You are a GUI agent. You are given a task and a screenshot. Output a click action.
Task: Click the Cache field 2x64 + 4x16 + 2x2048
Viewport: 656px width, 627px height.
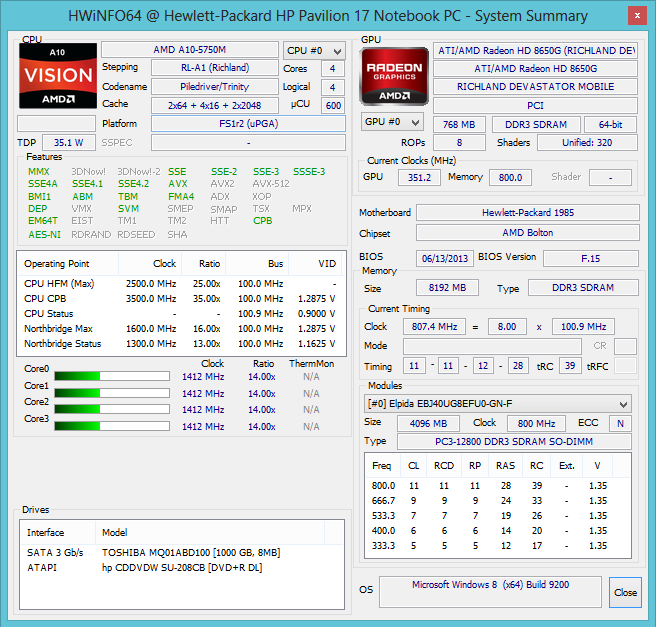coord(215,105)
